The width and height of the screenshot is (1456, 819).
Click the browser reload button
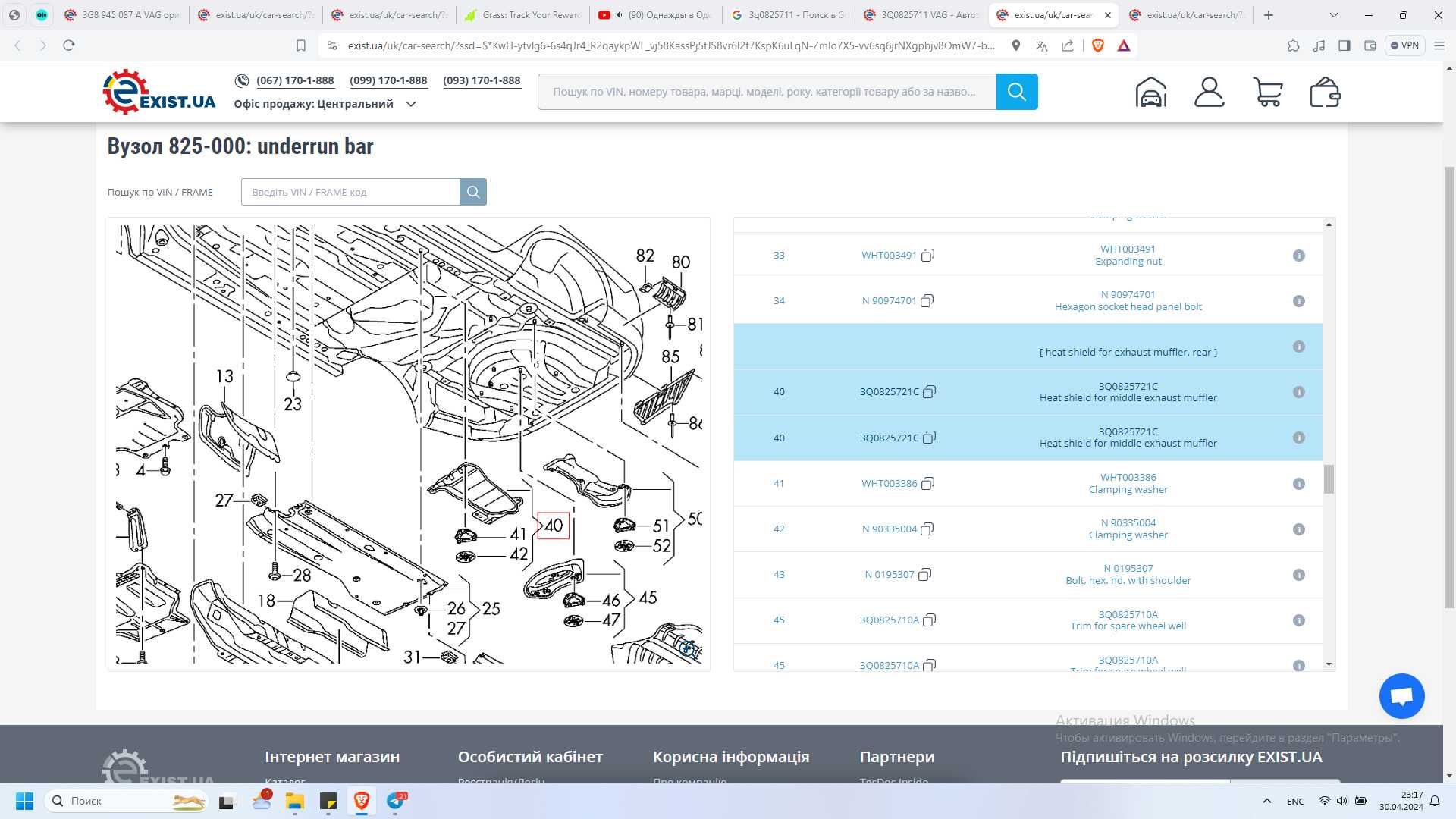pyautogui.click(x=69, y=45)
